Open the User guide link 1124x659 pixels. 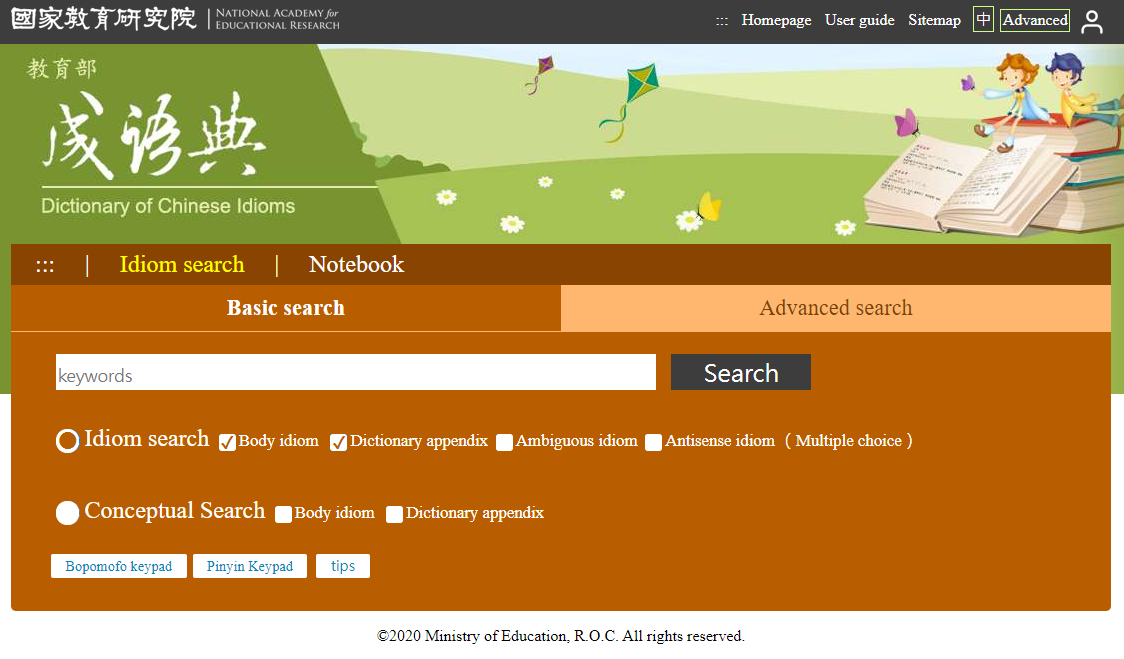(859, 20)
